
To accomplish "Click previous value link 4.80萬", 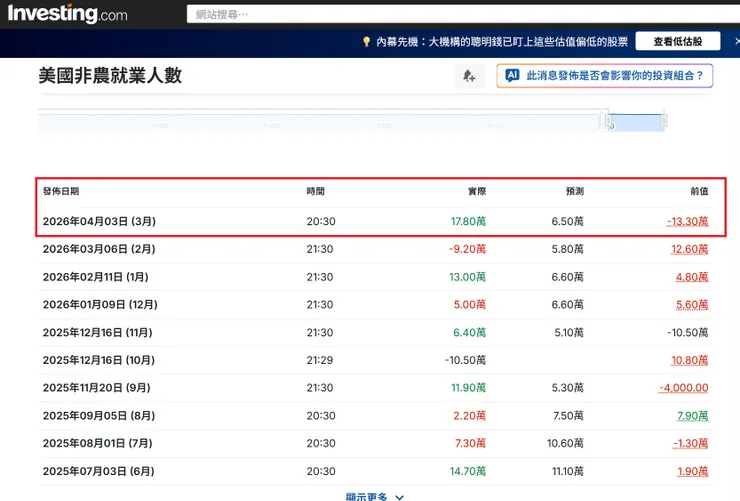I will pyautogui.click(x=692, y=277).
